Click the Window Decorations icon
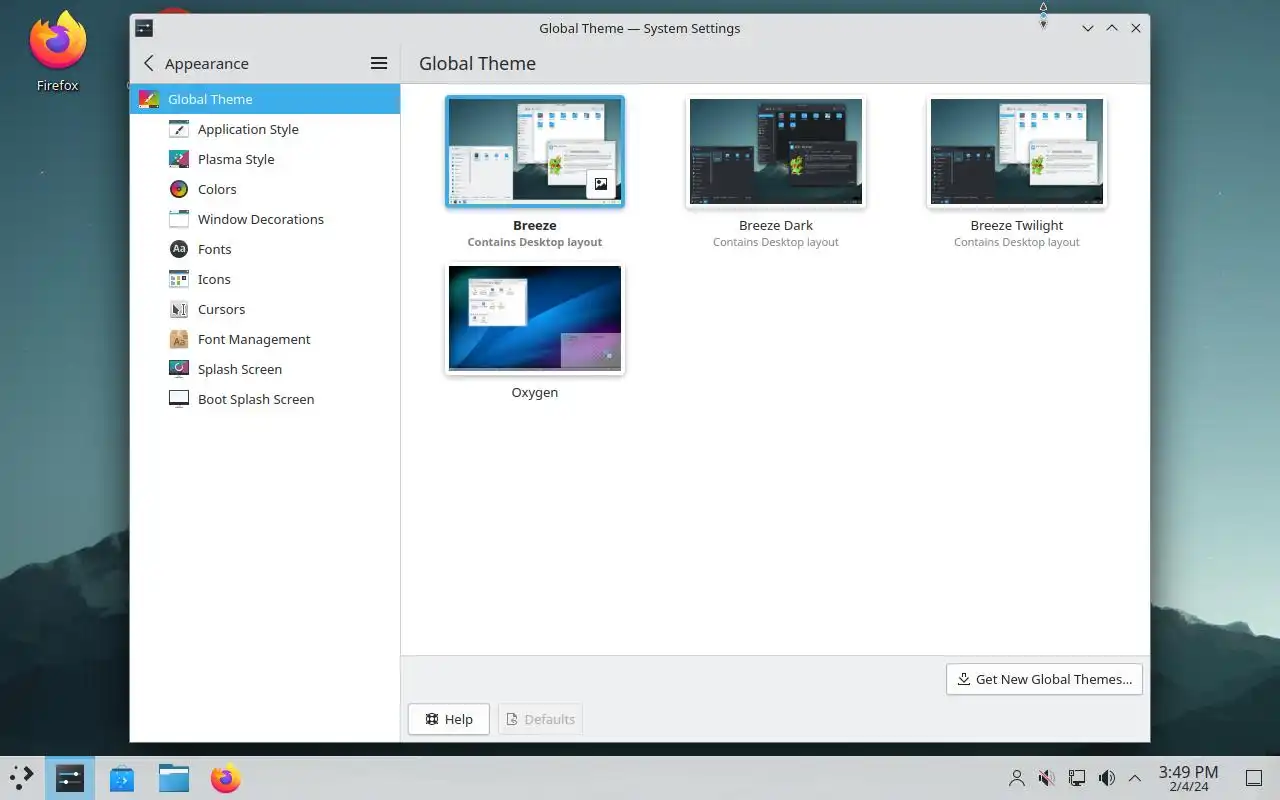This screenshot has height=800, width=1280. [x=179, y=219]
